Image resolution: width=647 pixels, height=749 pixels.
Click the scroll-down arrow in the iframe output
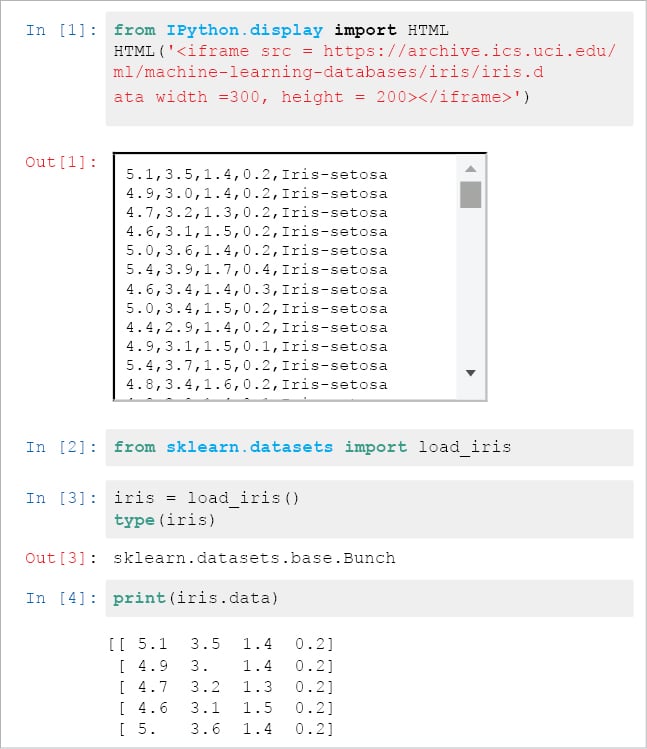(470, 373)
